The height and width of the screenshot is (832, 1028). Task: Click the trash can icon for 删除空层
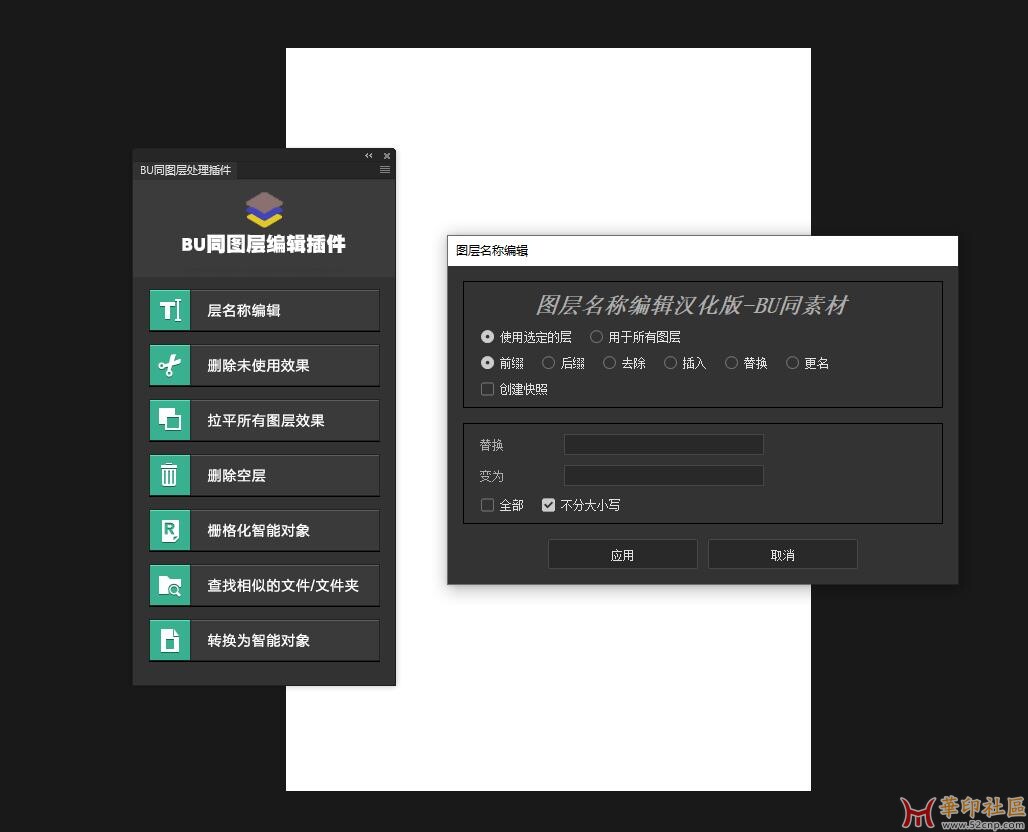click(170, 475)
